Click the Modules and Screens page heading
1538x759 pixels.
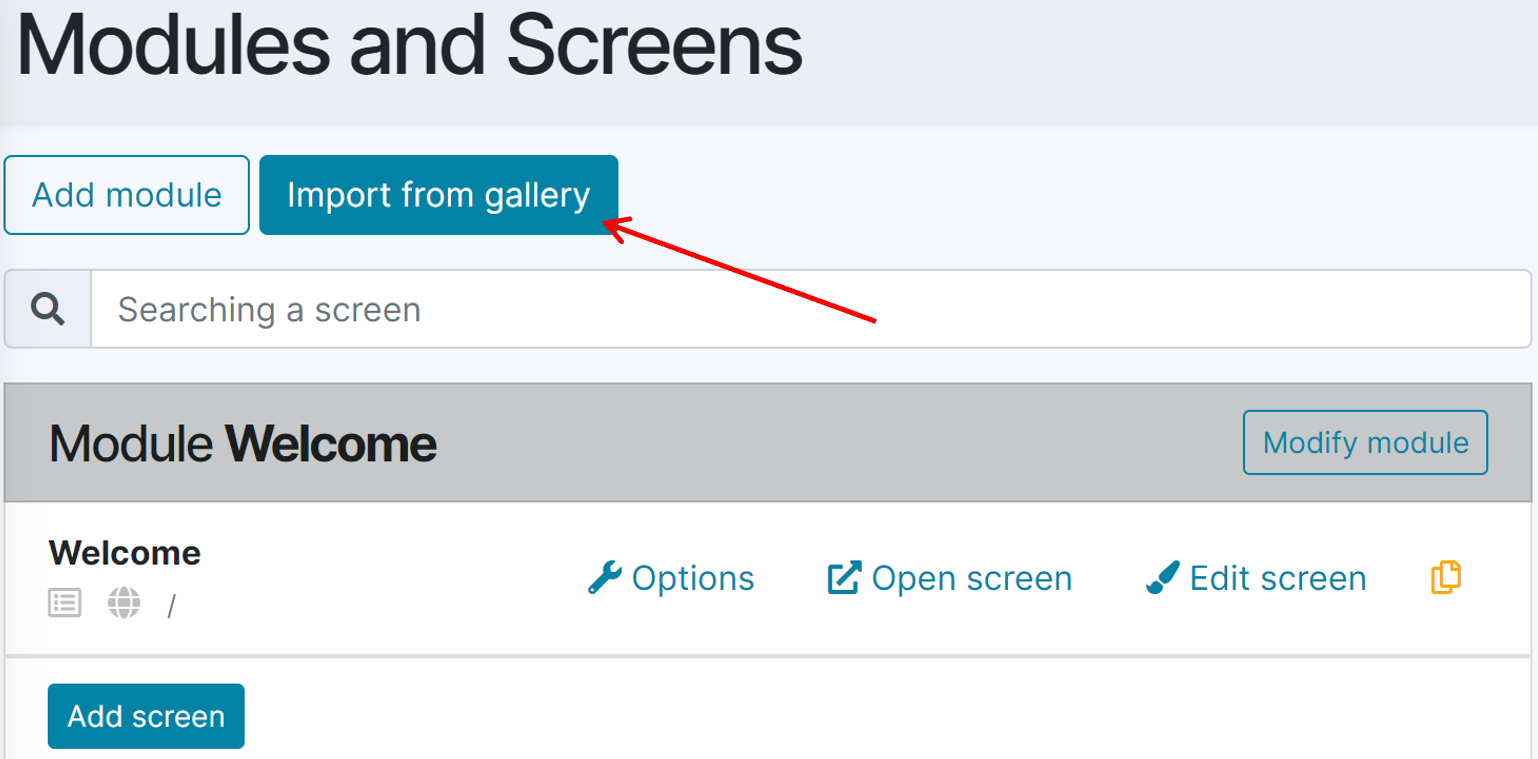coord(410,47)
